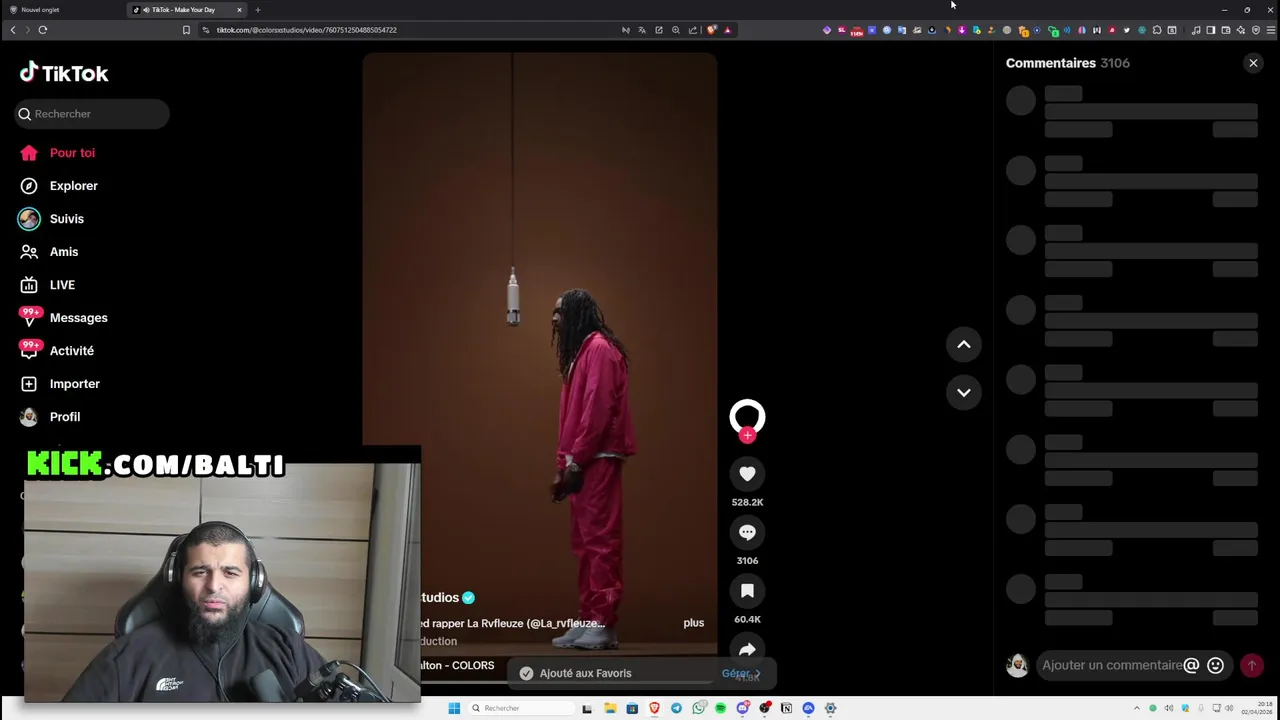Open the Explorer page
1280x720 pixels.
pyautogui.click(x=59, y=186)
